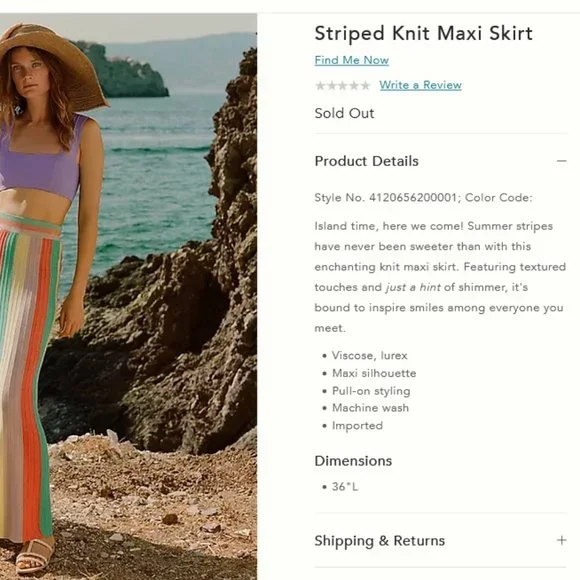Click the Product Details section header
Viewport: 580px width, 580px height.
click(367, 161)
